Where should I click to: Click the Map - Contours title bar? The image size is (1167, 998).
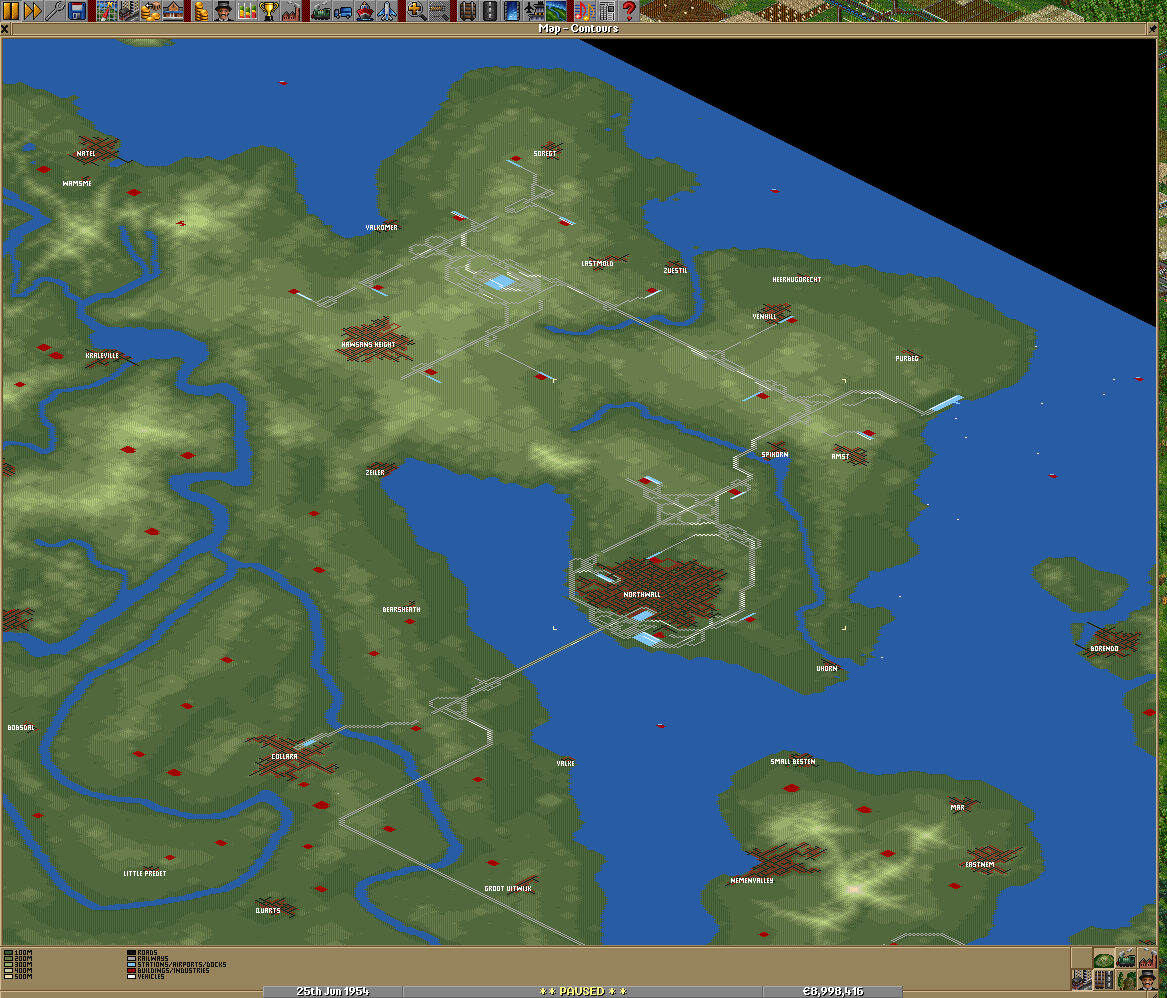(578, 29)
